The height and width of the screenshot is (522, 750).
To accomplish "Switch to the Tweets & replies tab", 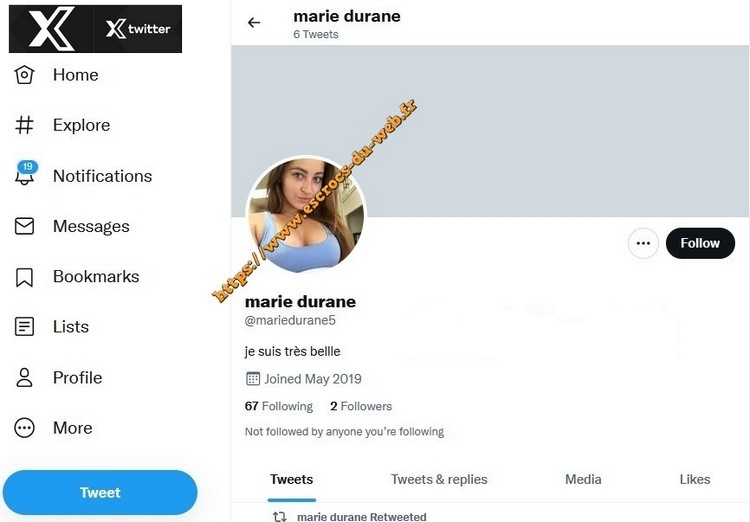I will (x=439, y=479).
